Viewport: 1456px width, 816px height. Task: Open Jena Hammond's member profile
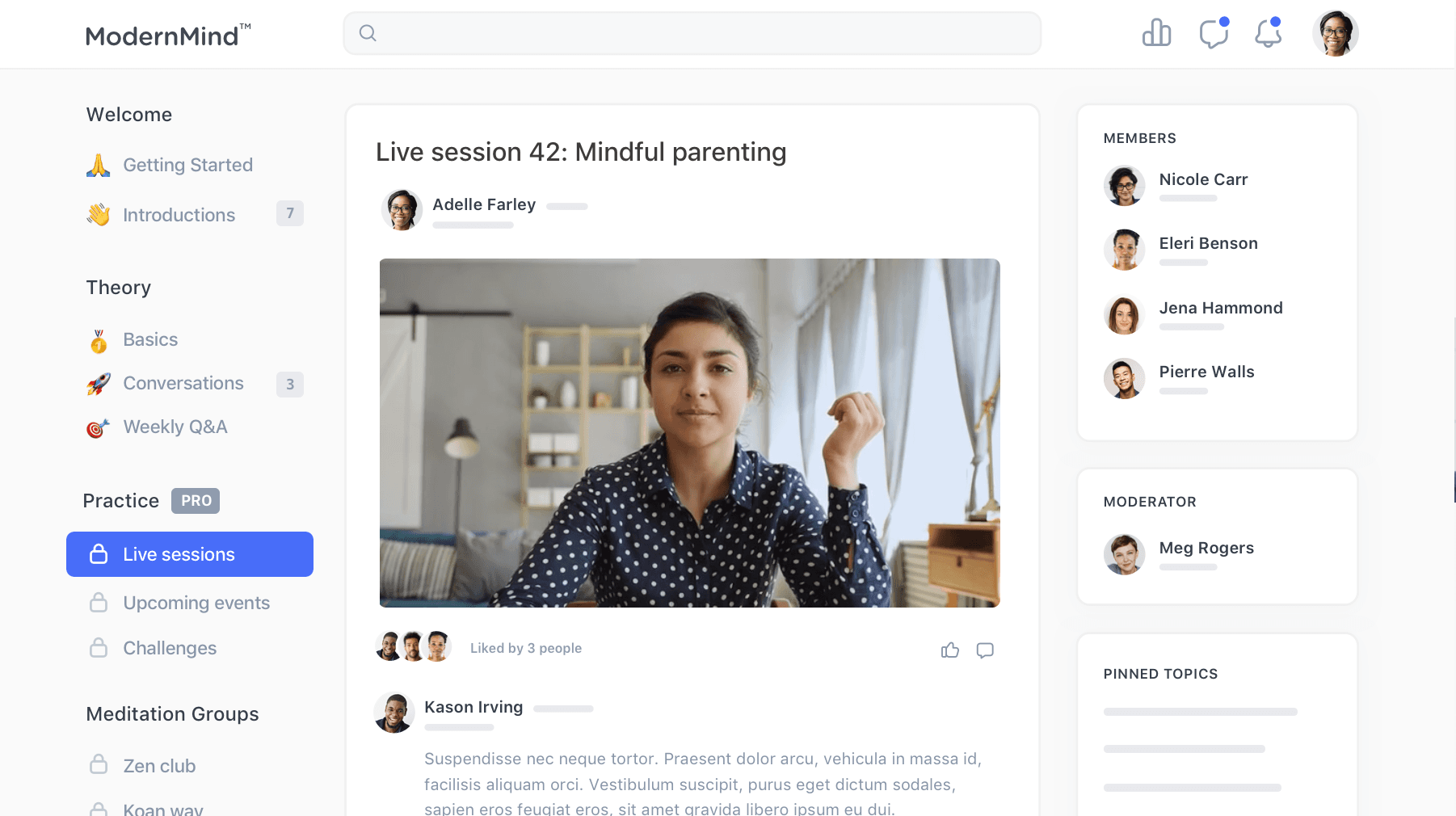tap(1221, 308)
